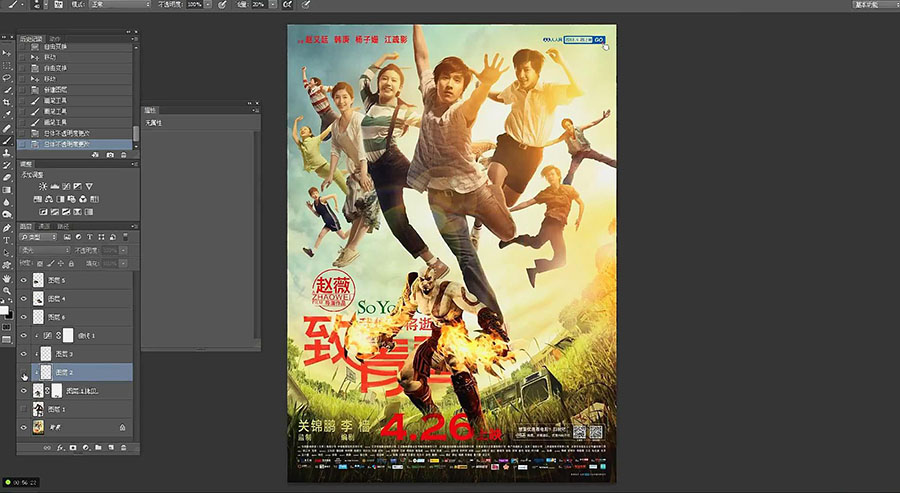Open the History panel flyout menu
Image resolution: width=900 pixels, height=493 pixels.
pyautogui.click(x=135, y=39)
